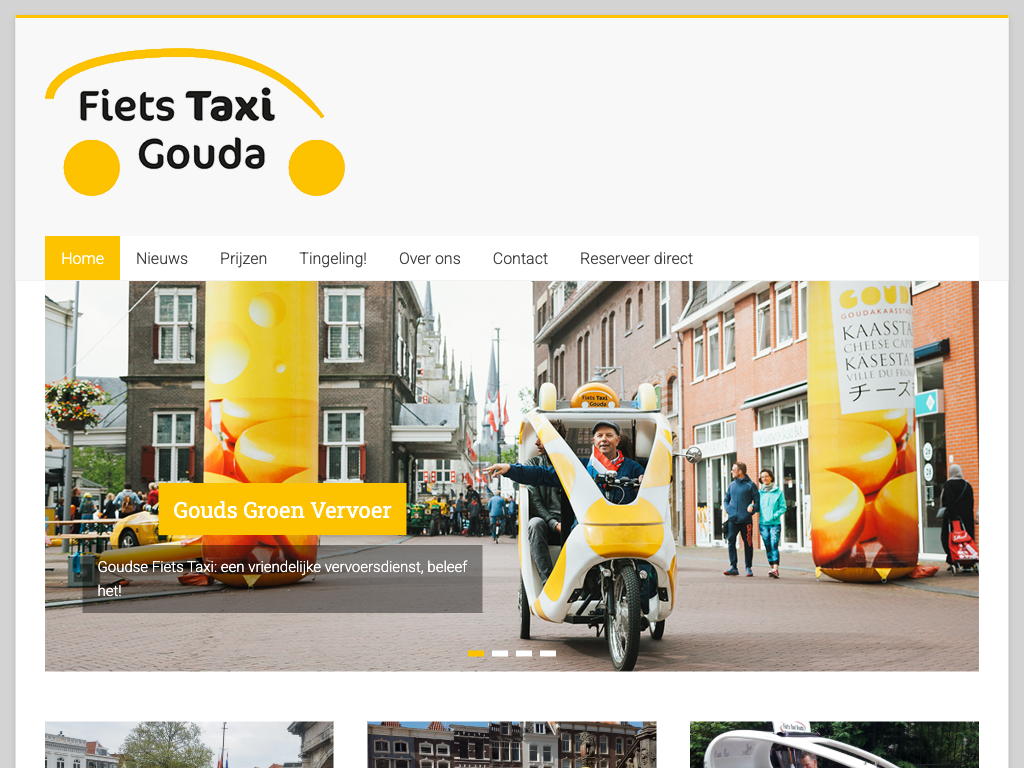Click the left yellow wheel of the logo
This screenshot has height=768, width=1024.
point(92,168)
